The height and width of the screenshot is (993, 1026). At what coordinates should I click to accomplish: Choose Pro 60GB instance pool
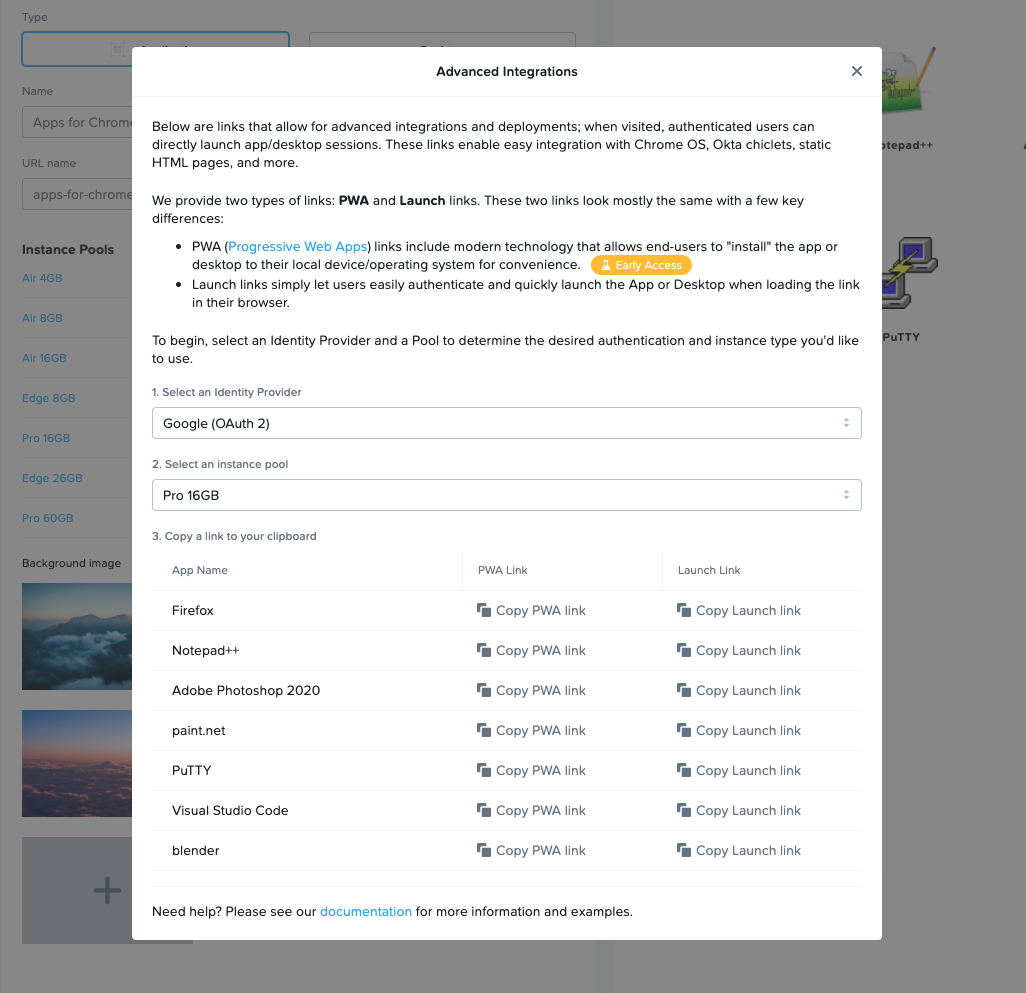coord(48,518)
